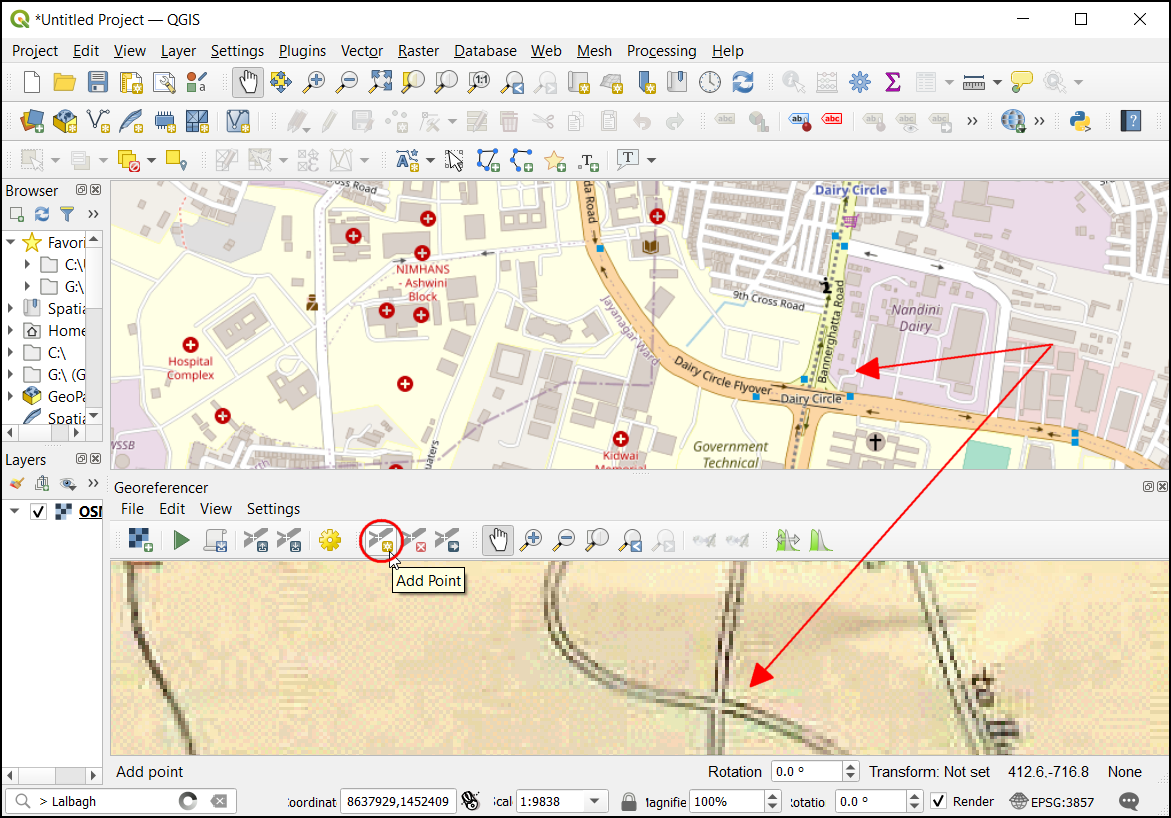The image size is (1171, 818).
Task: Open the Processing Toolbox gear icon
Action: click(x=860, y=81)
